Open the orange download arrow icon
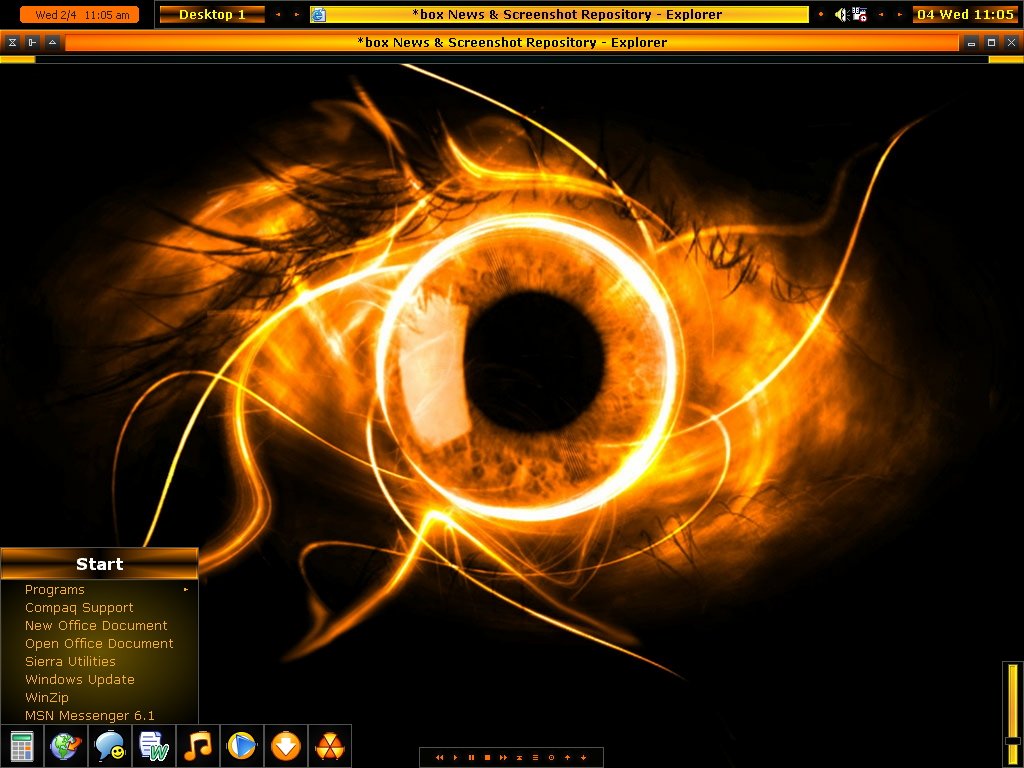Viewport: 1024px width, 768px height. pyautogui.click(x=285, y=746)
